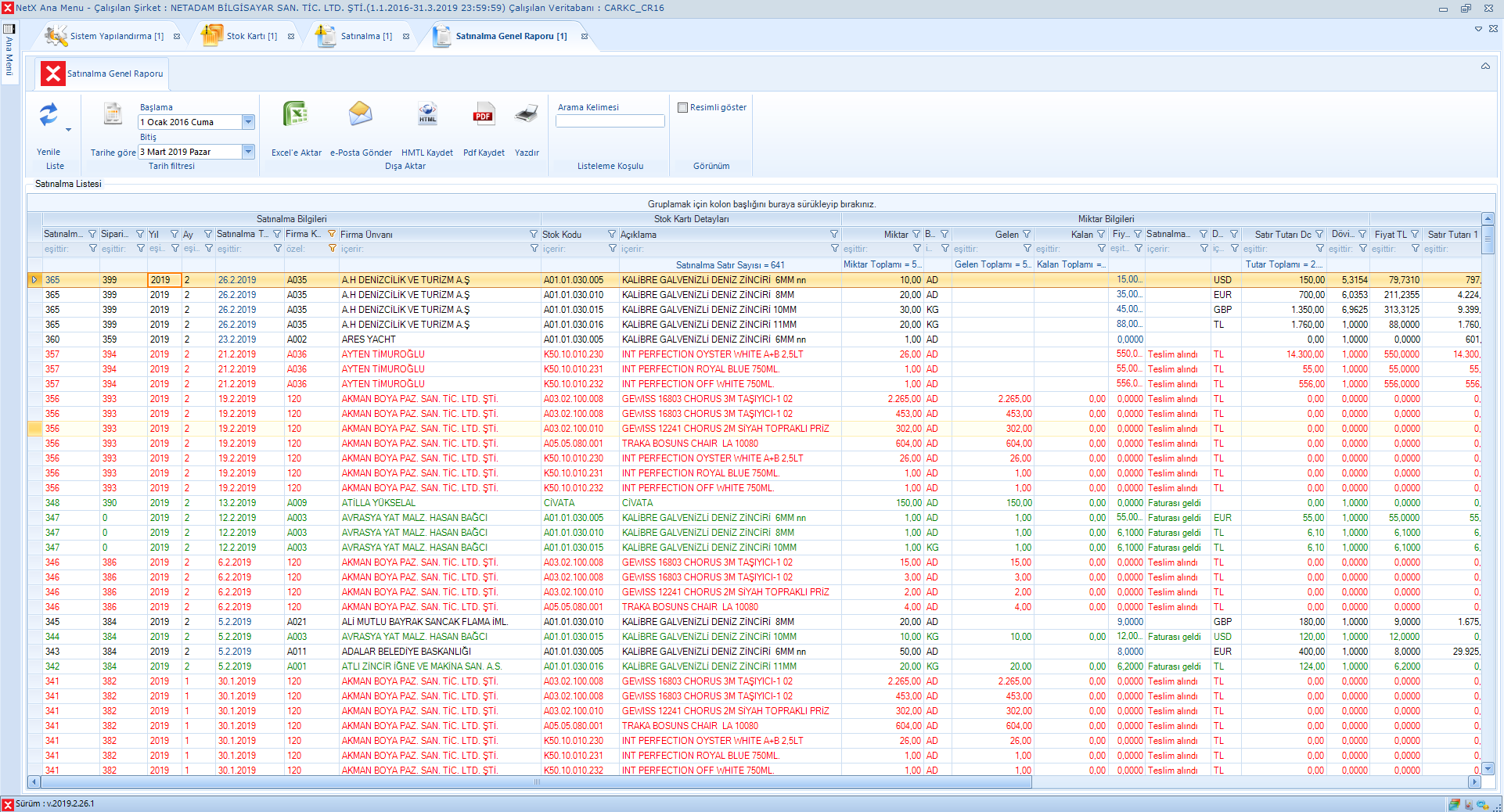
Task: Click the Yenile refresh icon
Action: pos(48,116)
